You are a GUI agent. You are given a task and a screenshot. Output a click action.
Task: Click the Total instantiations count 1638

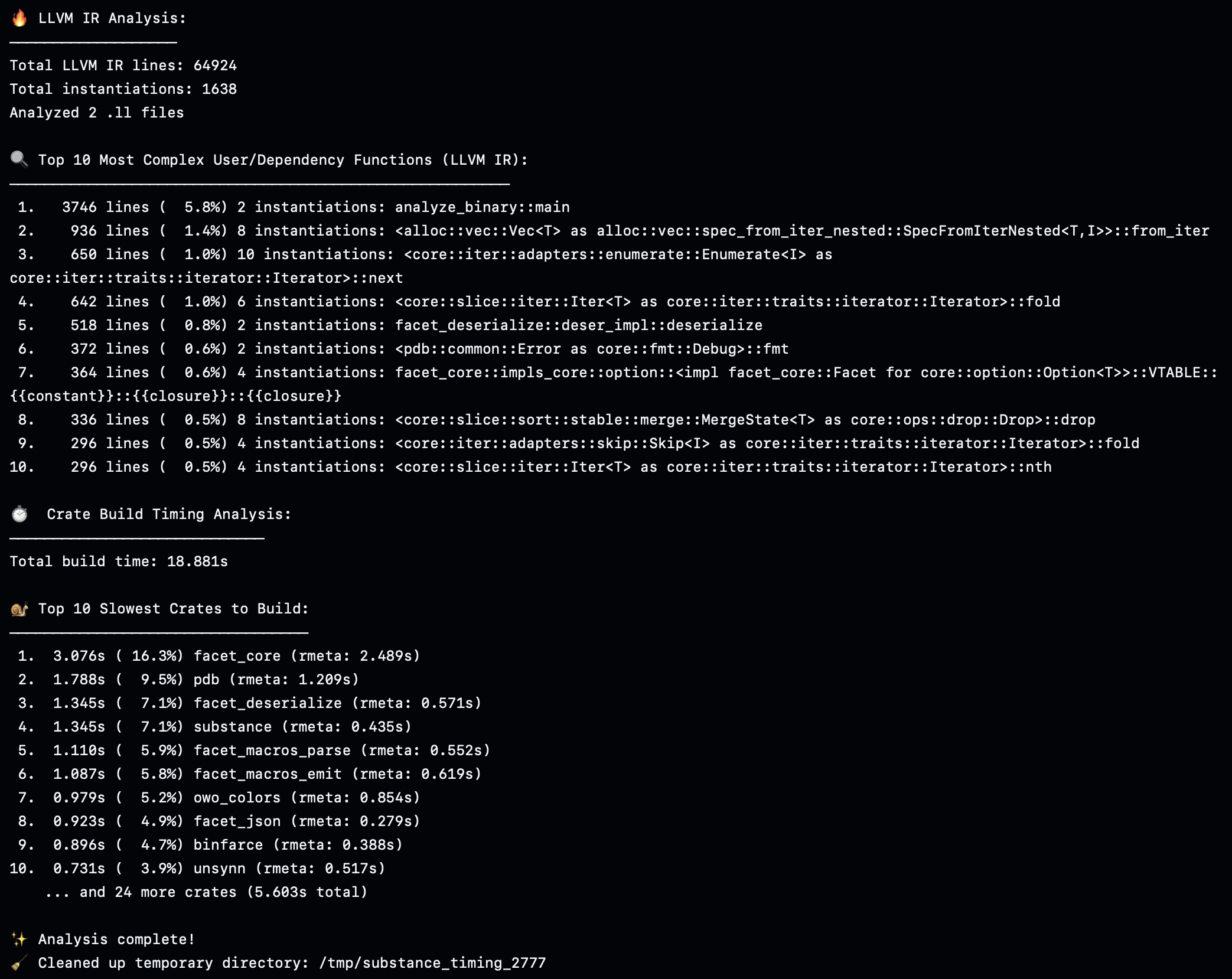point(219,89)
